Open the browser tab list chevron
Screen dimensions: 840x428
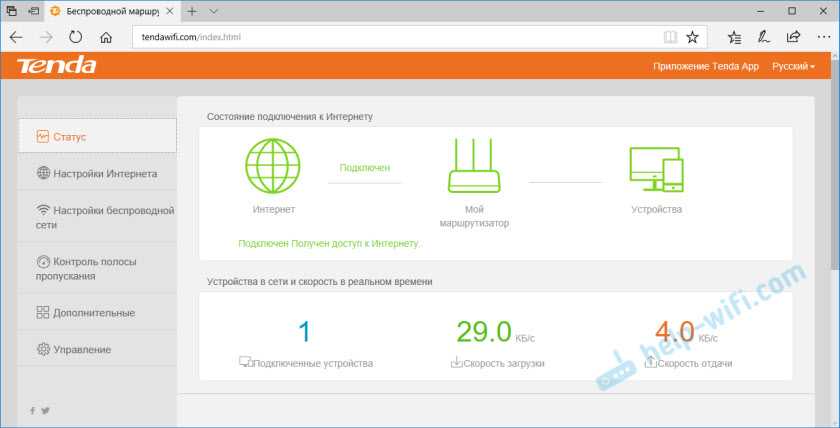tap(213, 11)
